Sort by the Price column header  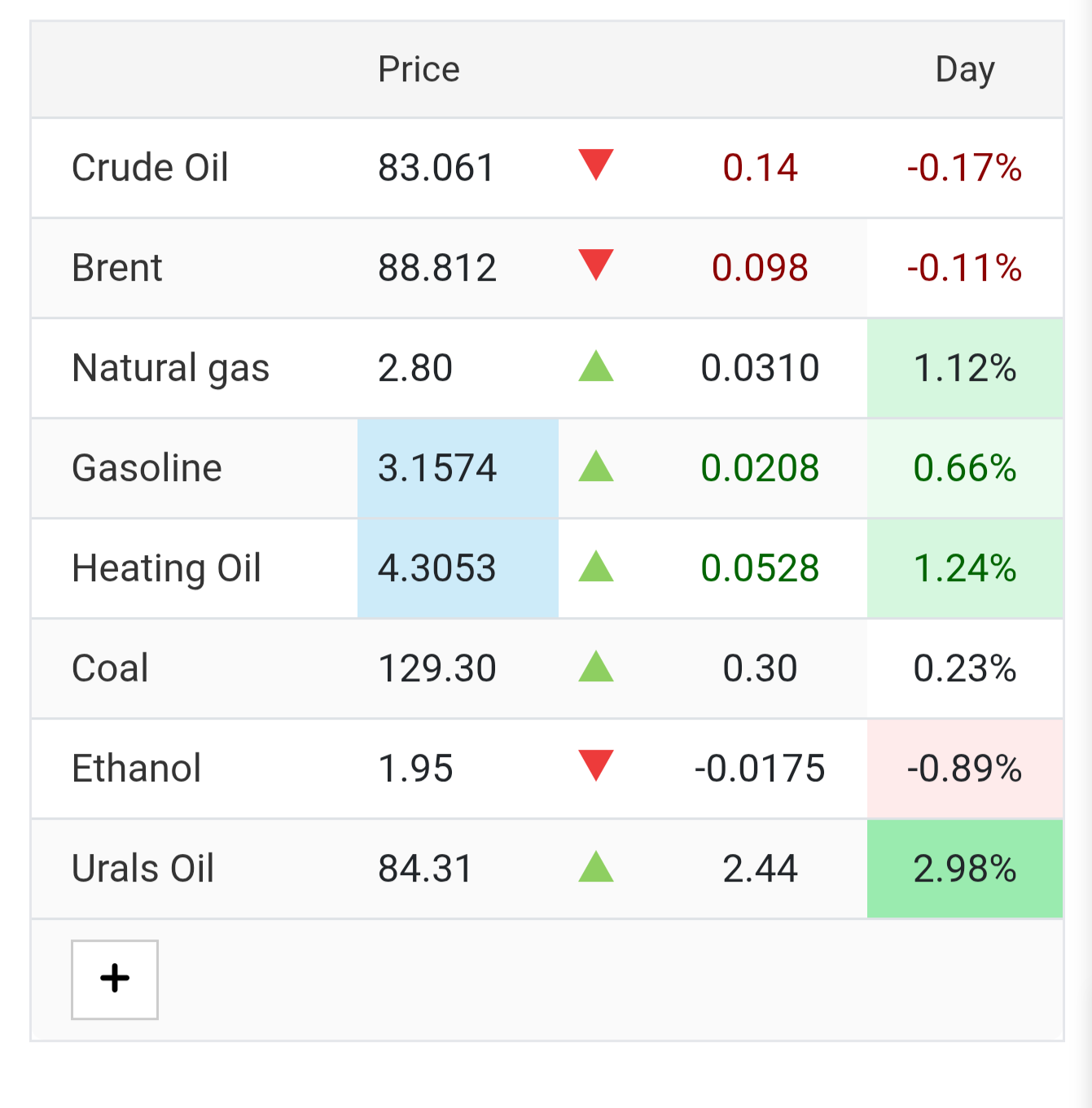click(419, 69)
